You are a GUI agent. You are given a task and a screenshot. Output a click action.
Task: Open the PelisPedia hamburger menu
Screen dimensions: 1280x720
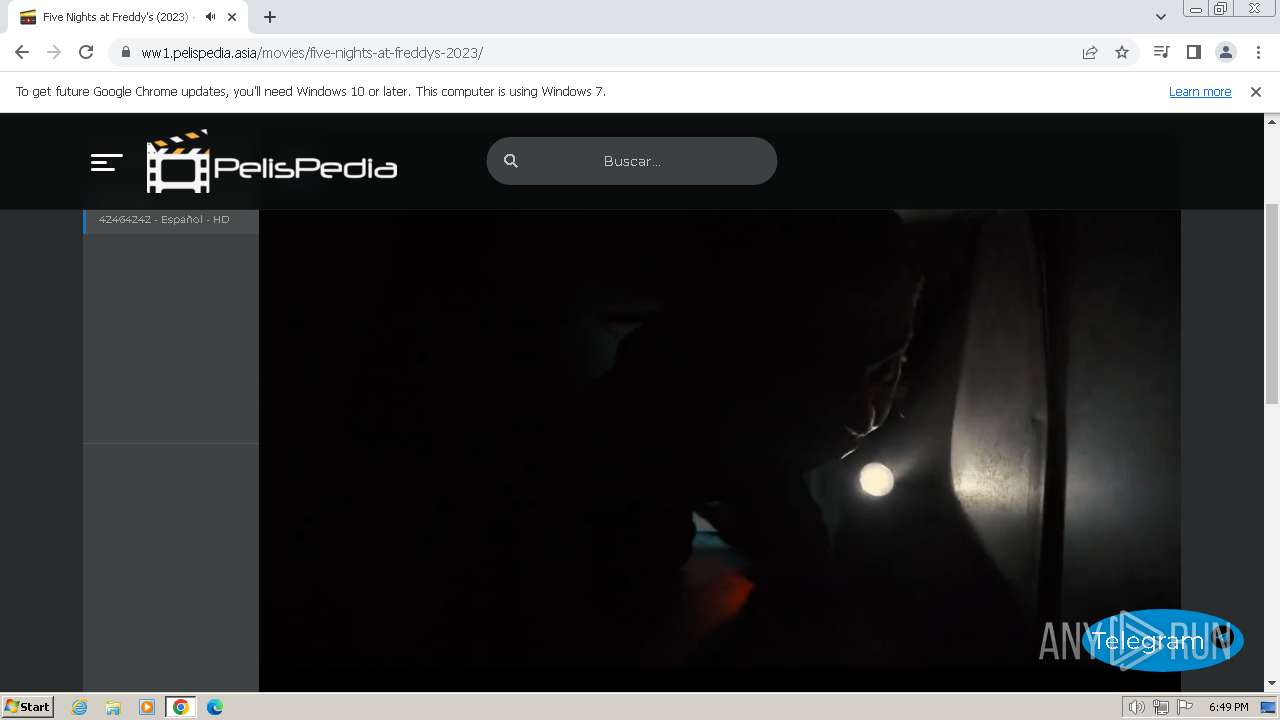click(x=107, y=162)
